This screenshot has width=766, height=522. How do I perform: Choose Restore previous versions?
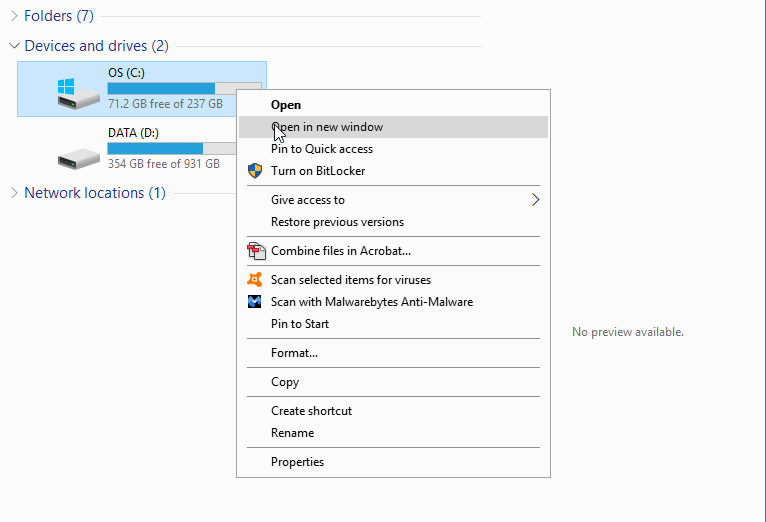[337, 222]
